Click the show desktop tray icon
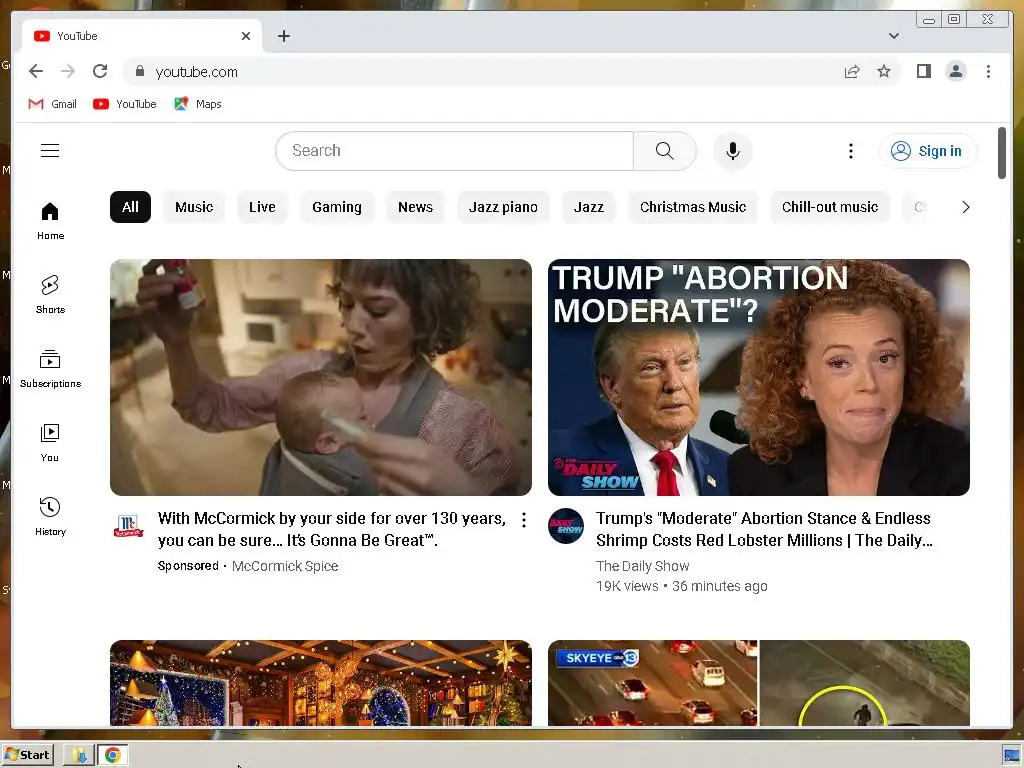 1012,756
